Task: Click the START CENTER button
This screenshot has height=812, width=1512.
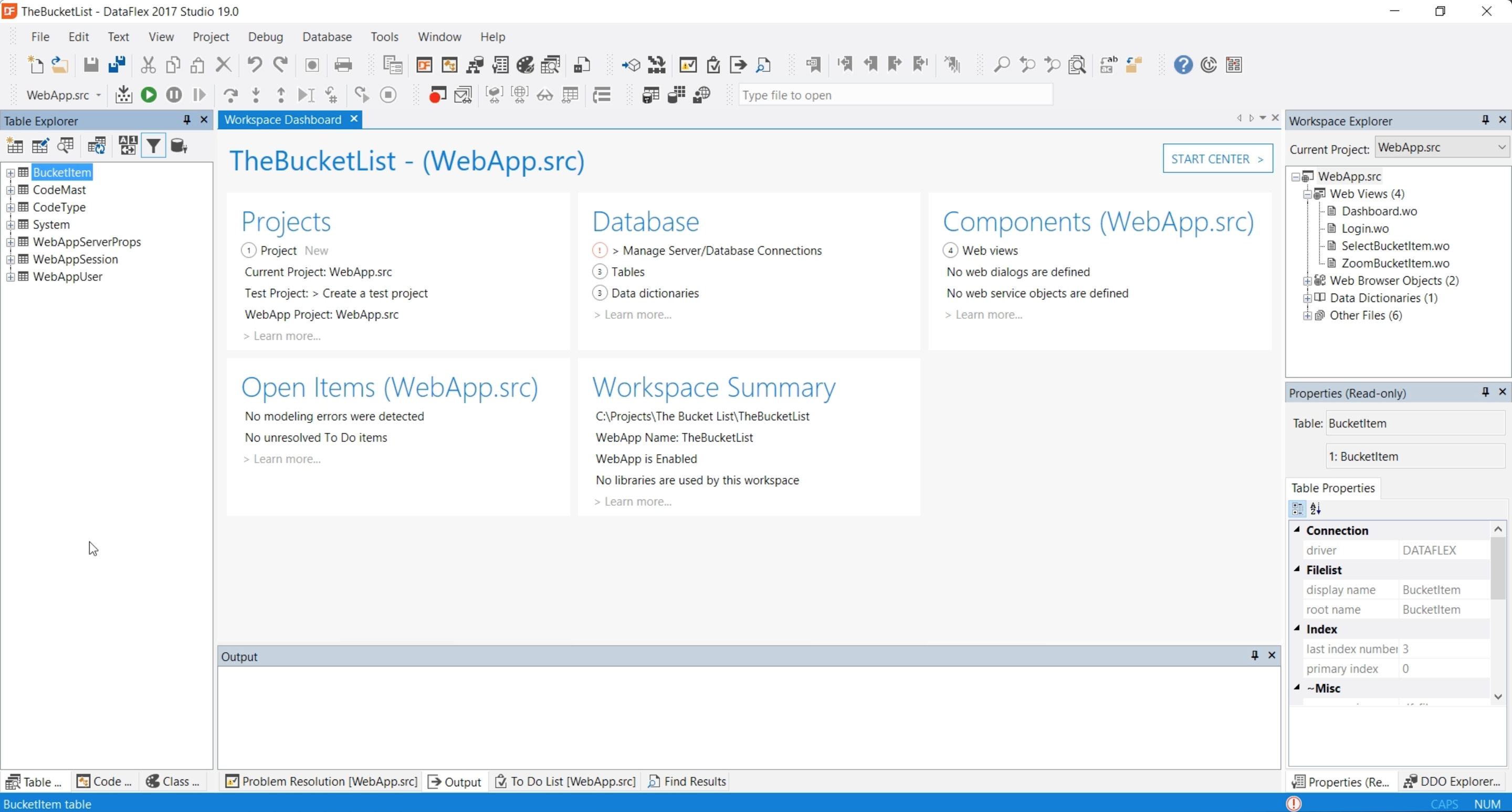Action: [1217, 159]
